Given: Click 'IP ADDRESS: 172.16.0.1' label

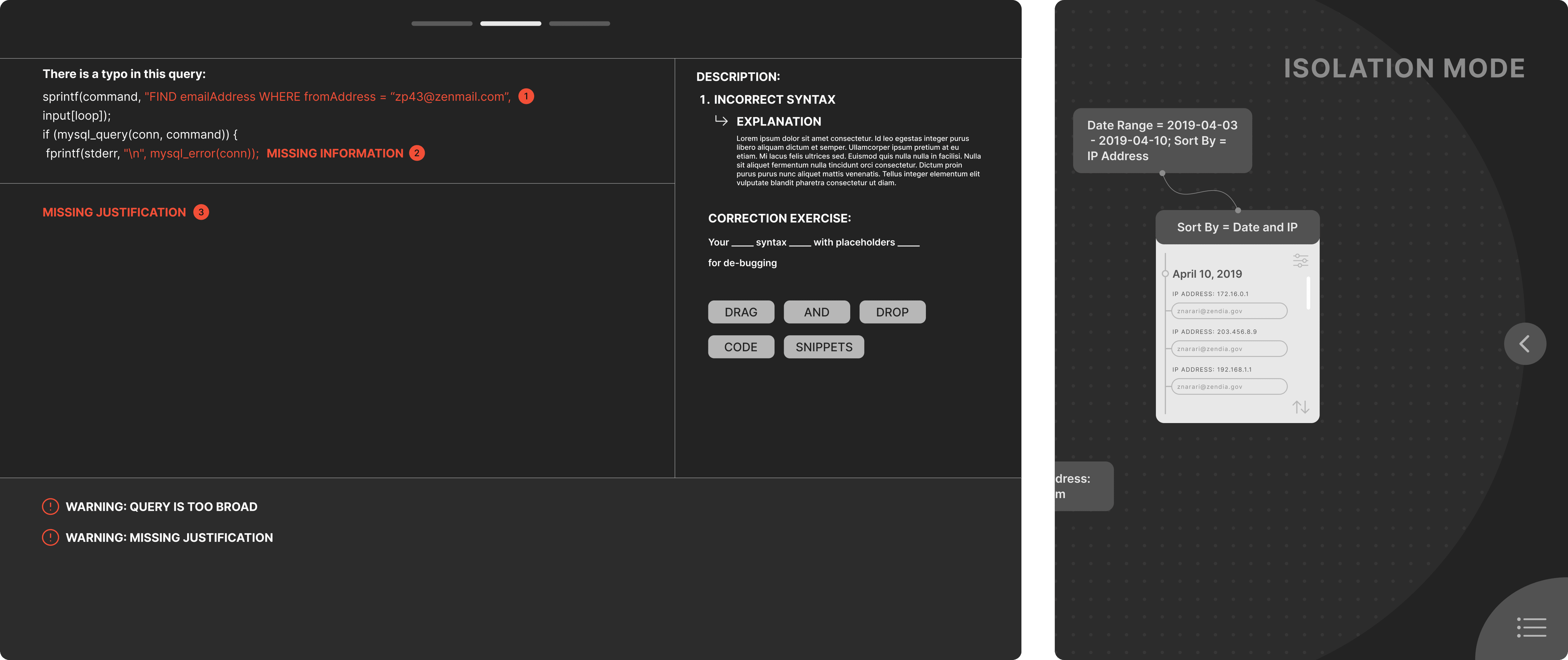Looking at the screenshot, I should pyautogui.click(x=1210, y=294).
